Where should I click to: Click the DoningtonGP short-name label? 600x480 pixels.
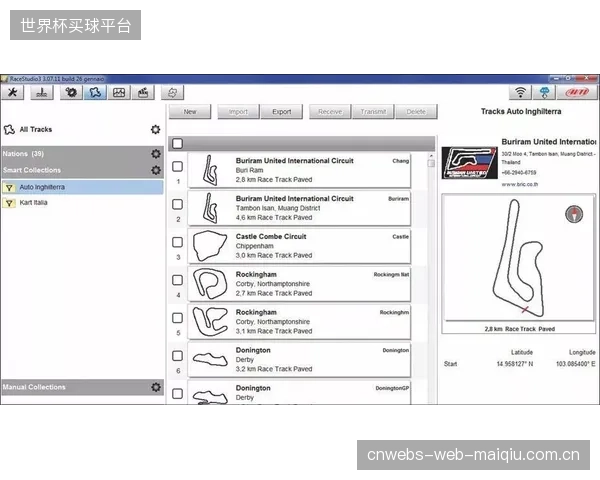392,388
